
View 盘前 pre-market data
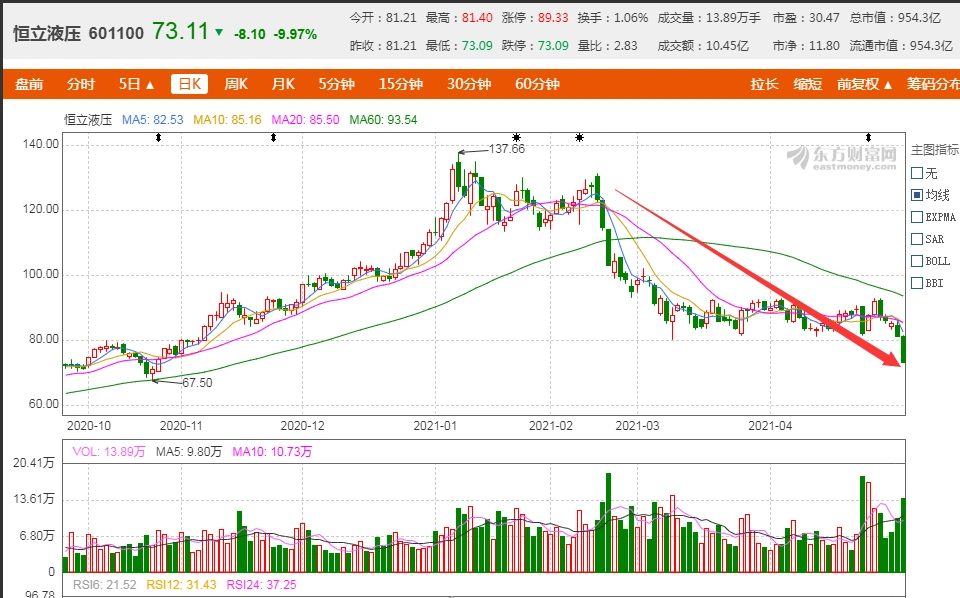pos(29,84)
